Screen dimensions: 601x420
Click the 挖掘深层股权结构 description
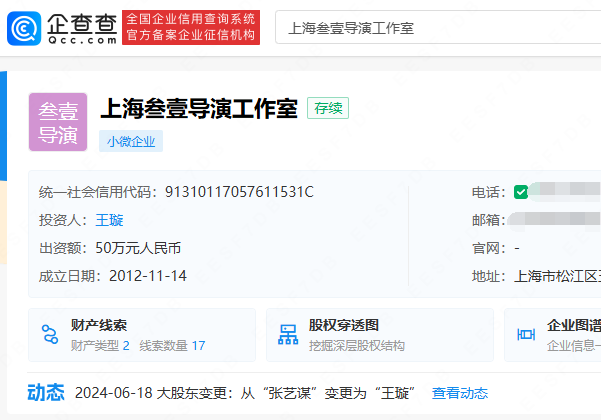pos(357,346)
